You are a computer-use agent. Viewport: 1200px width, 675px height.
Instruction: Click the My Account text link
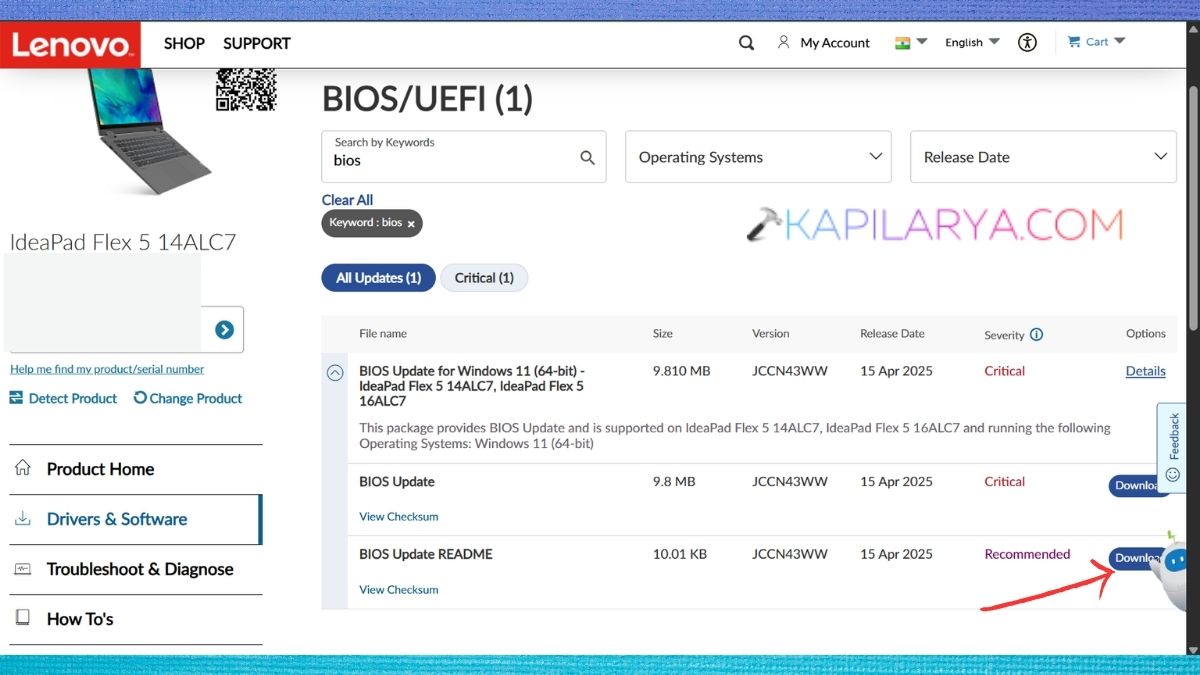tap(835, 43)
